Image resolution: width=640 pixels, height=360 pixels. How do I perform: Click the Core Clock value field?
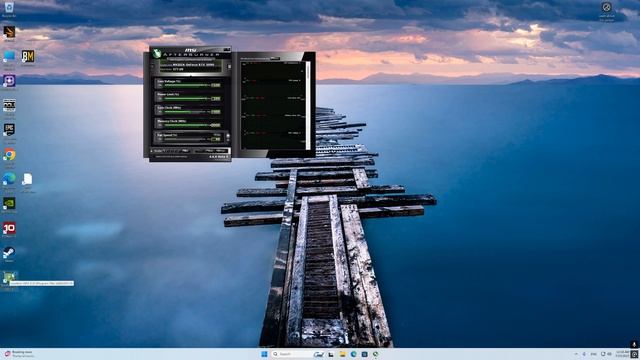click(216, 111)
